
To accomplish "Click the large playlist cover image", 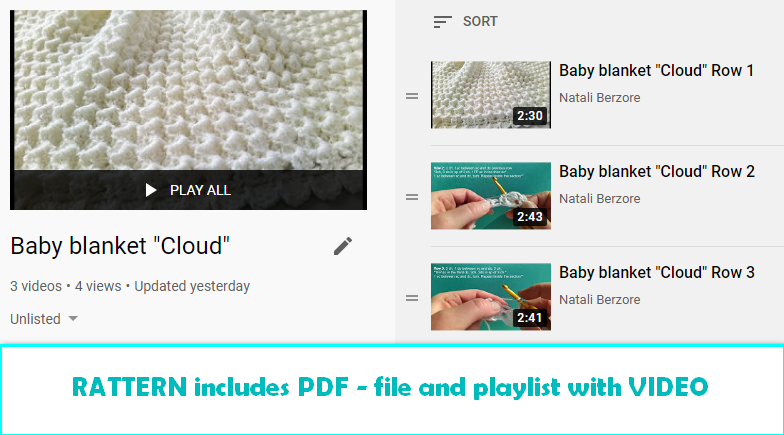I will pyautogui.click(x=188, y=90).
